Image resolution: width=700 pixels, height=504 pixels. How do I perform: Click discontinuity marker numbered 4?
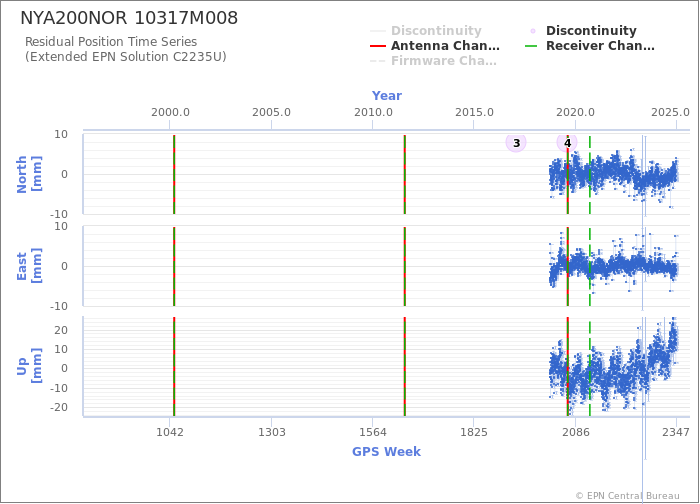point(567,143)
